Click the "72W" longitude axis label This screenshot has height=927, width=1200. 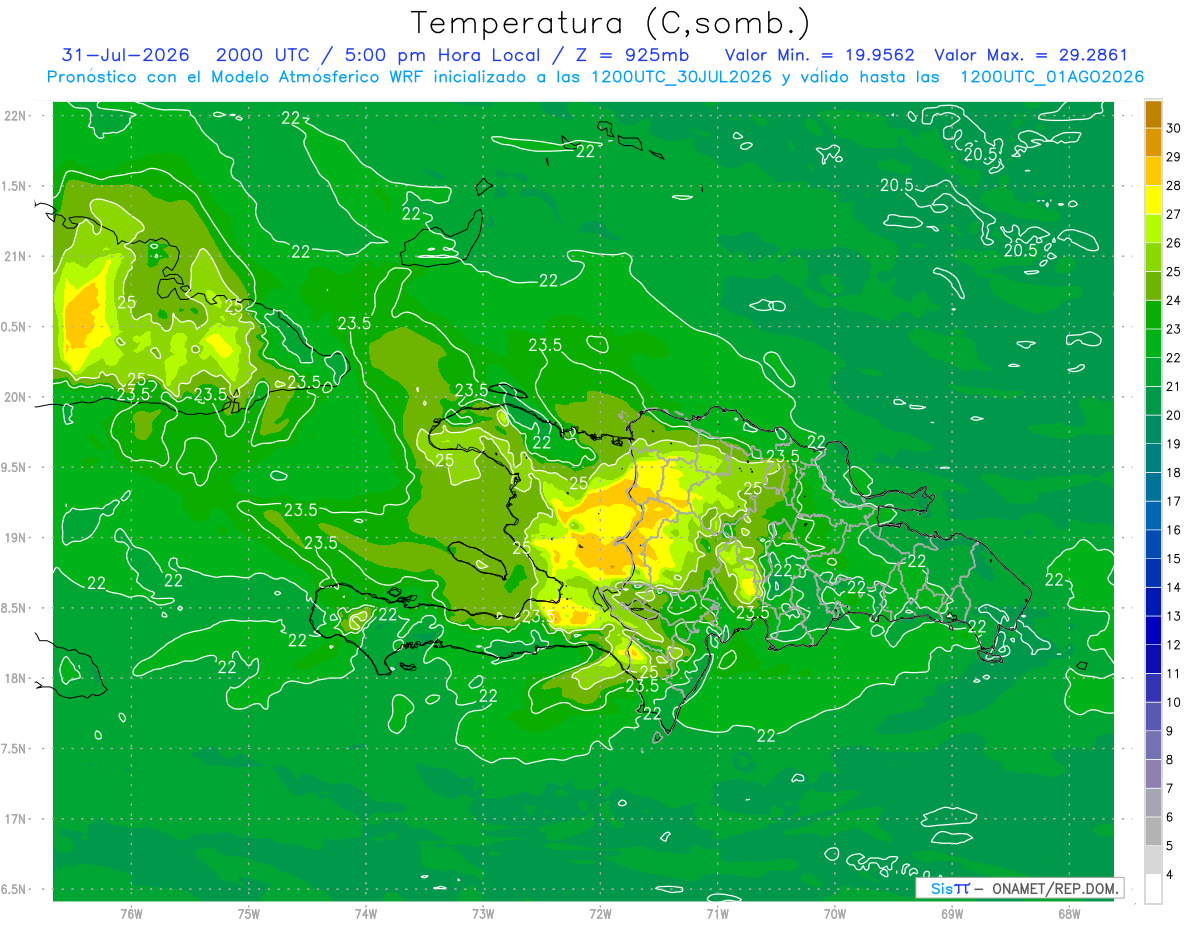click(x=600, y=913)
